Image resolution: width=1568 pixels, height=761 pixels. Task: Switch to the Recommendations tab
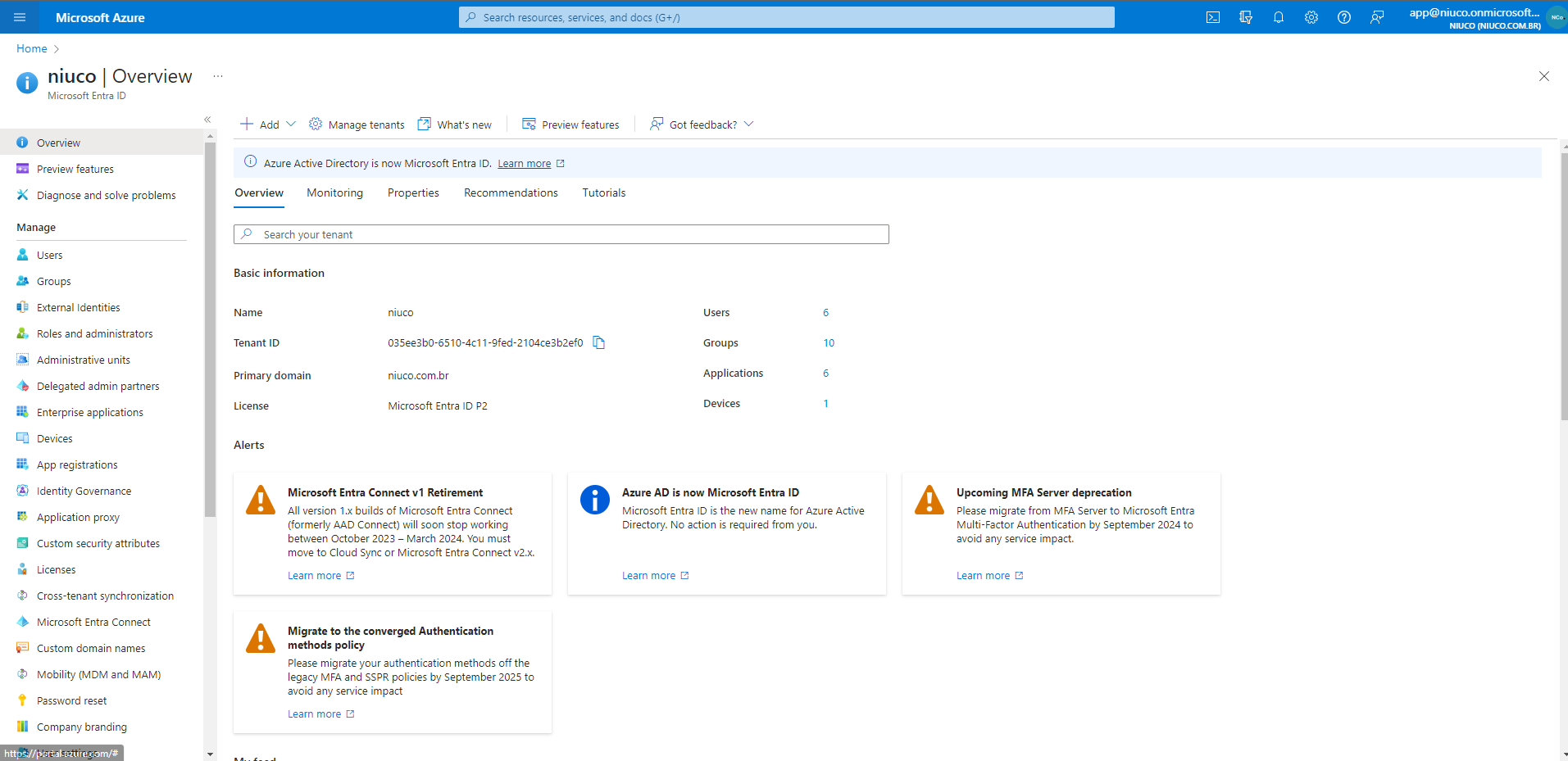click(511, 193)
